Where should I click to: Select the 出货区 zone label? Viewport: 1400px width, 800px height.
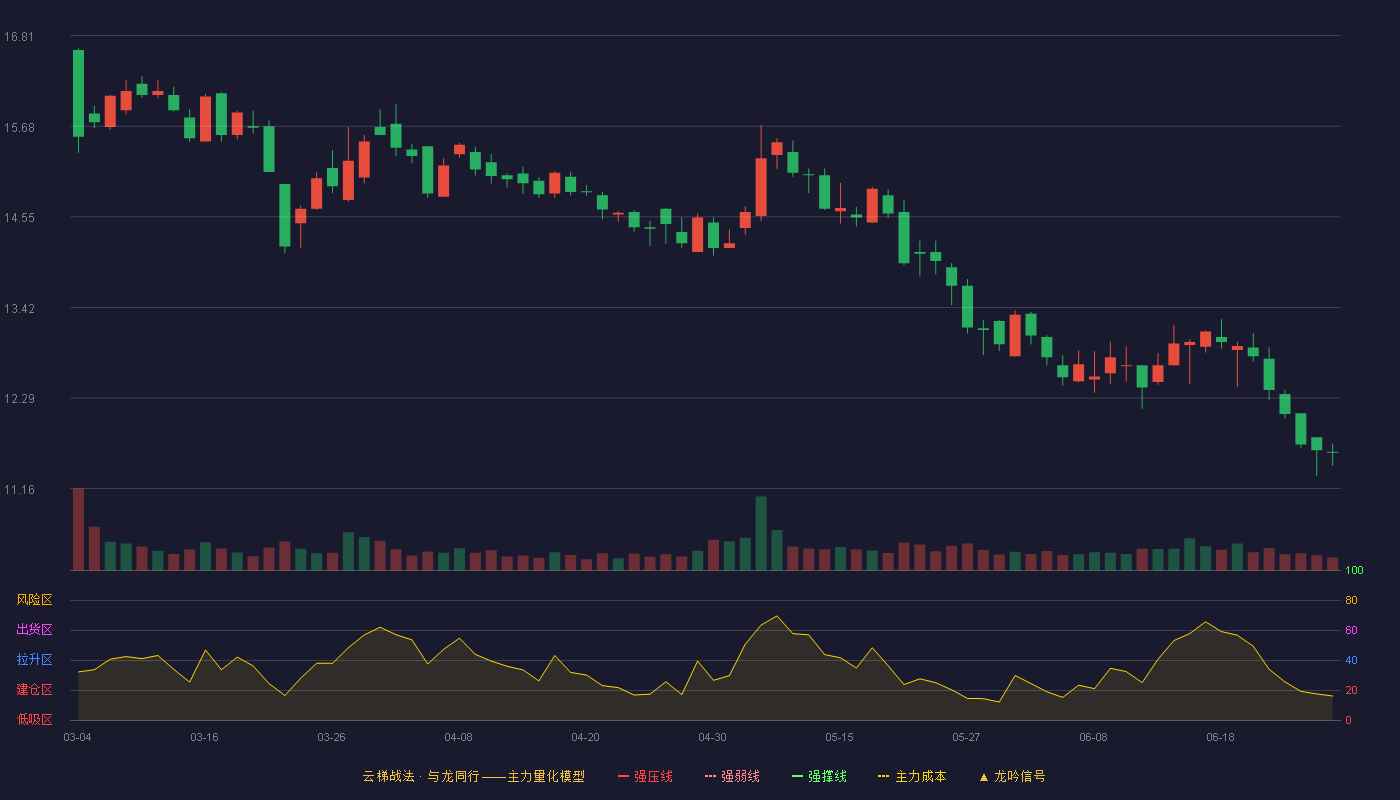tap(35, 630)
